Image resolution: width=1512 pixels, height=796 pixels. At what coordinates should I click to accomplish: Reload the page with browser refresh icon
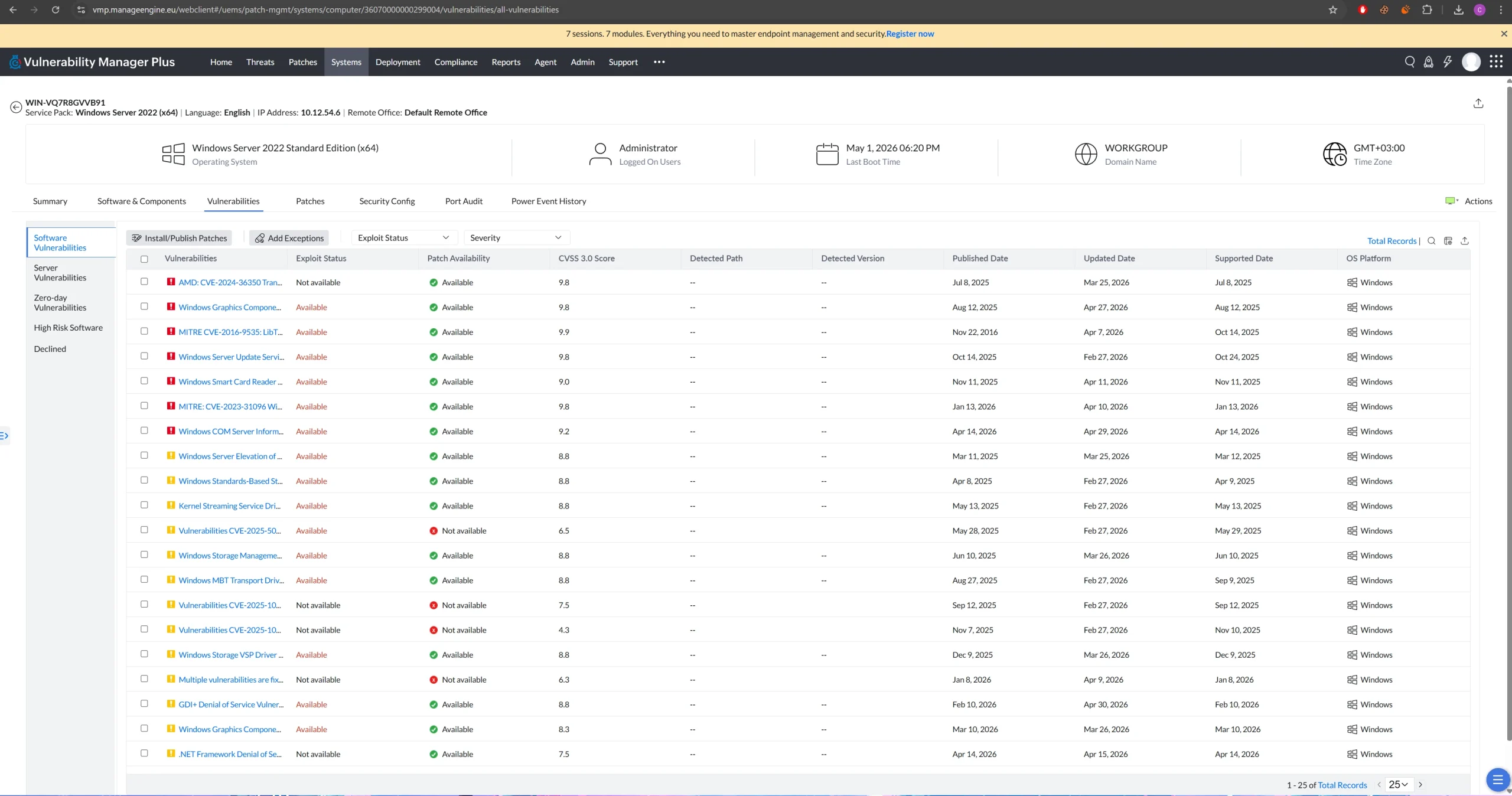(x=56, y=9)
